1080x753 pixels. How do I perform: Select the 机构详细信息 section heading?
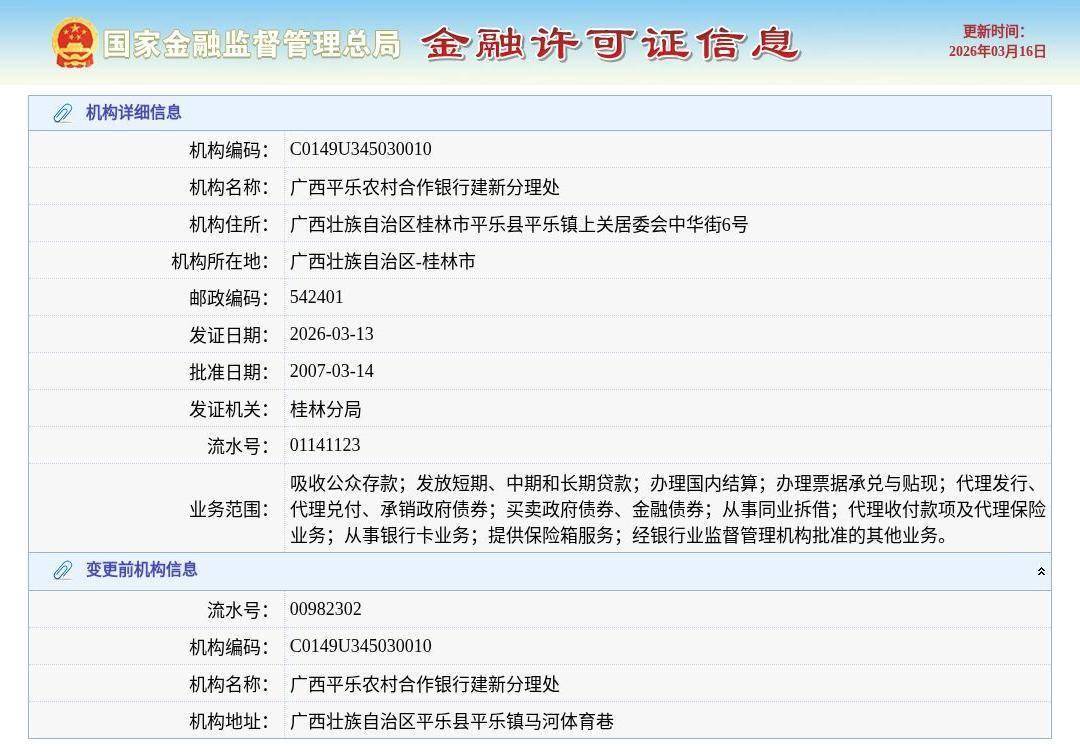(x=133, y=113)
